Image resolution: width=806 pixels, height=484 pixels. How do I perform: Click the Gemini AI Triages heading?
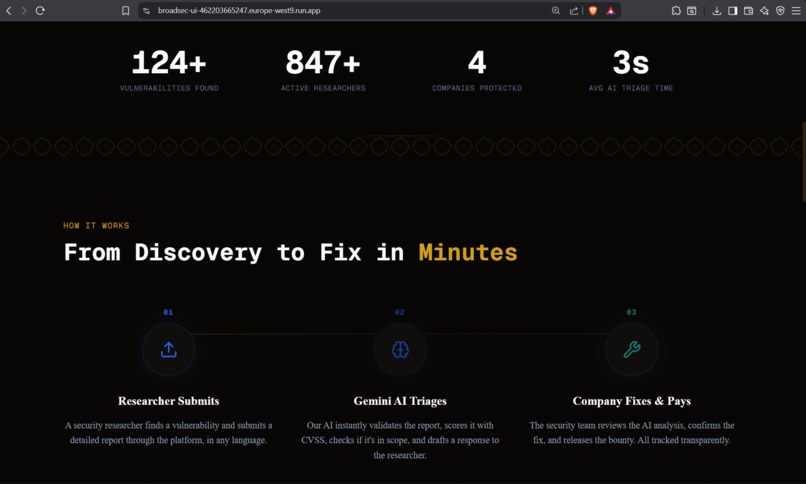[x=400, y=401]
